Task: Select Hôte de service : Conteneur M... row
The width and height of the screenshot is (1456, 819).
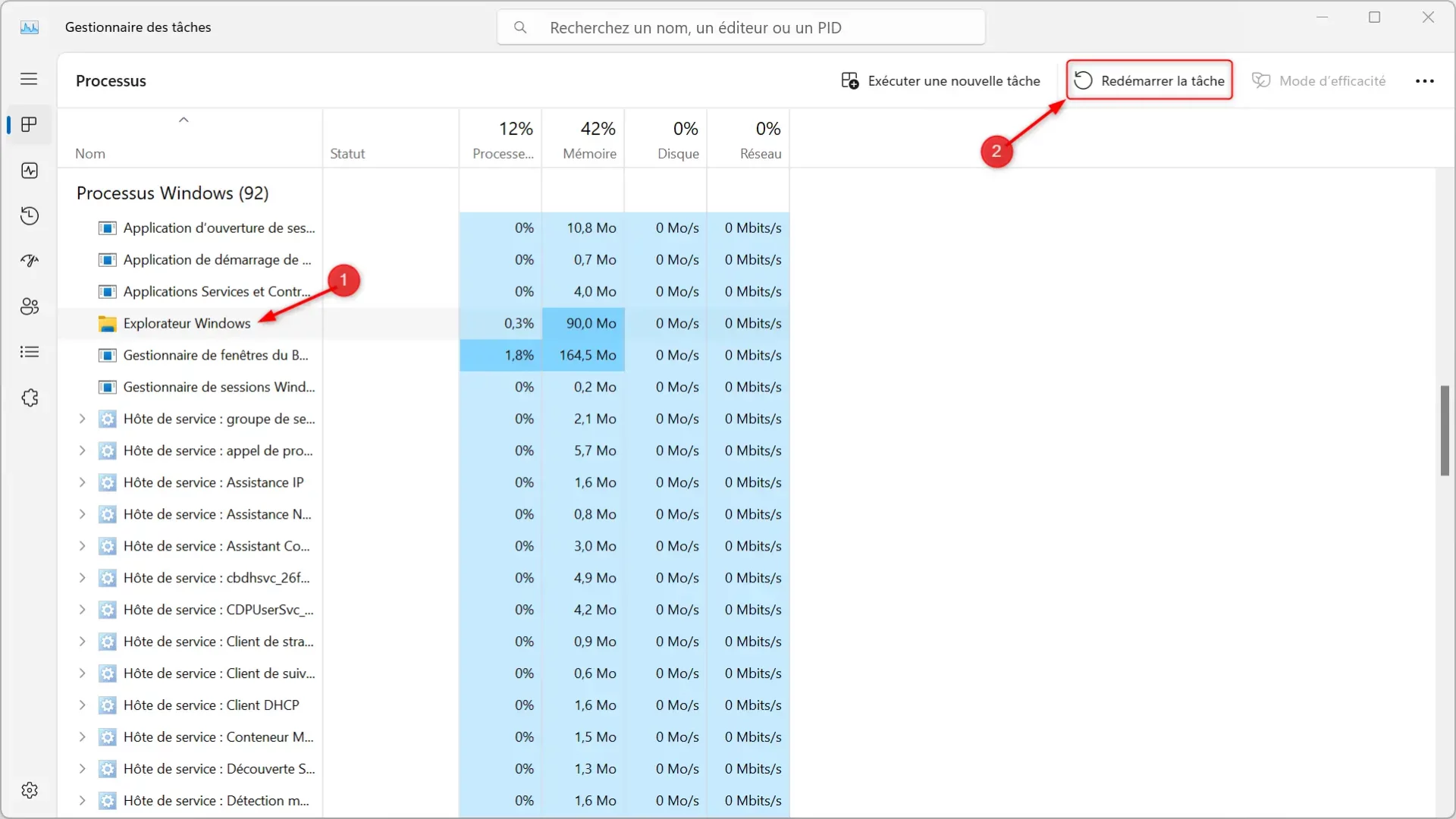Action: pyautogui.click(x=423, y=737)
